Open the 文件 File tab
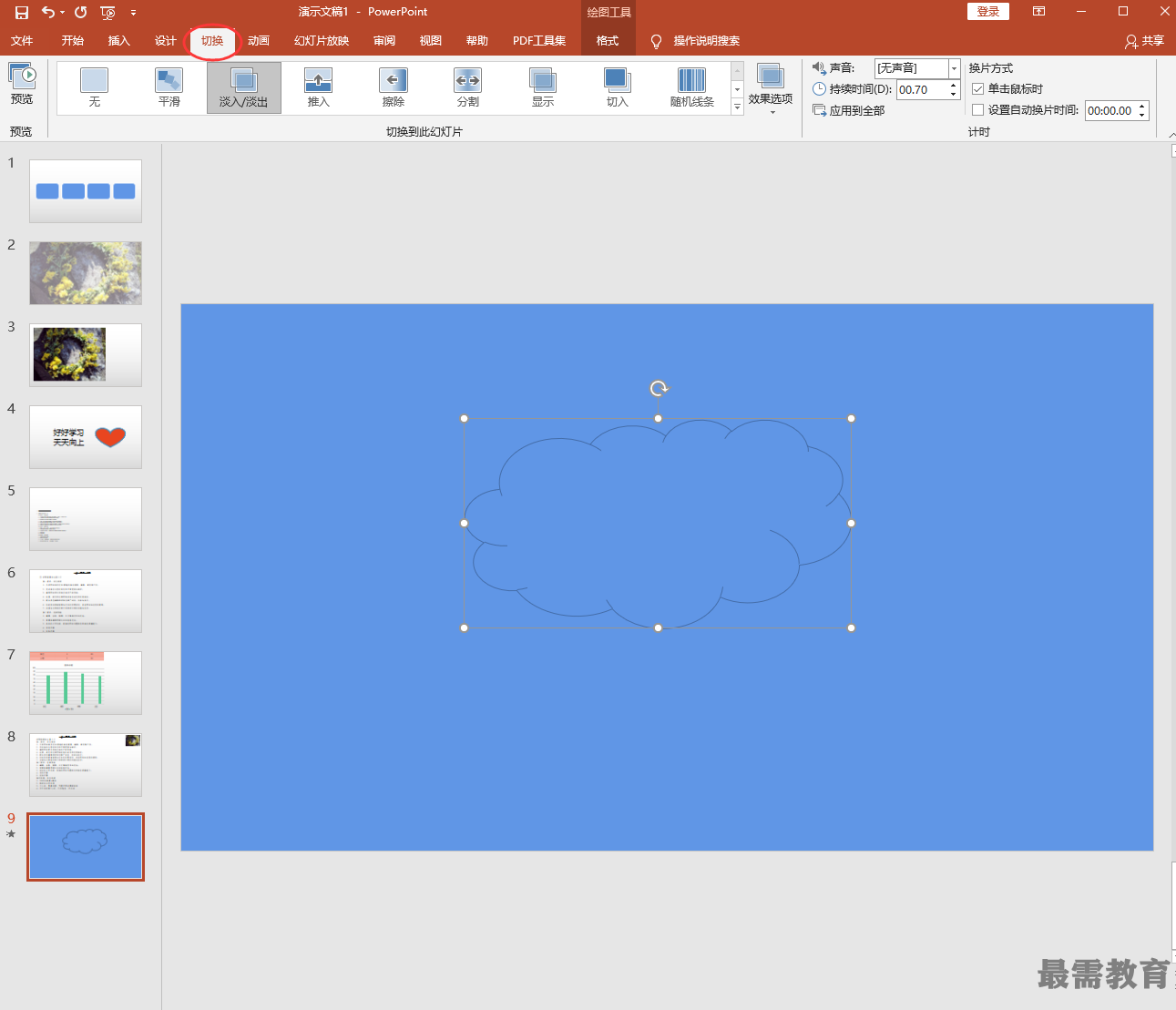Viewport: 1176px width, 1010px height. coord(22,41)
